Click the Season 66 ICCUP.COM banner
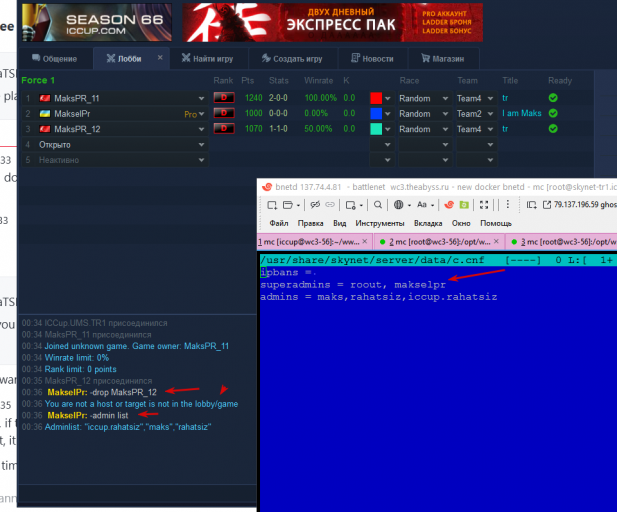 click(97, 22)
